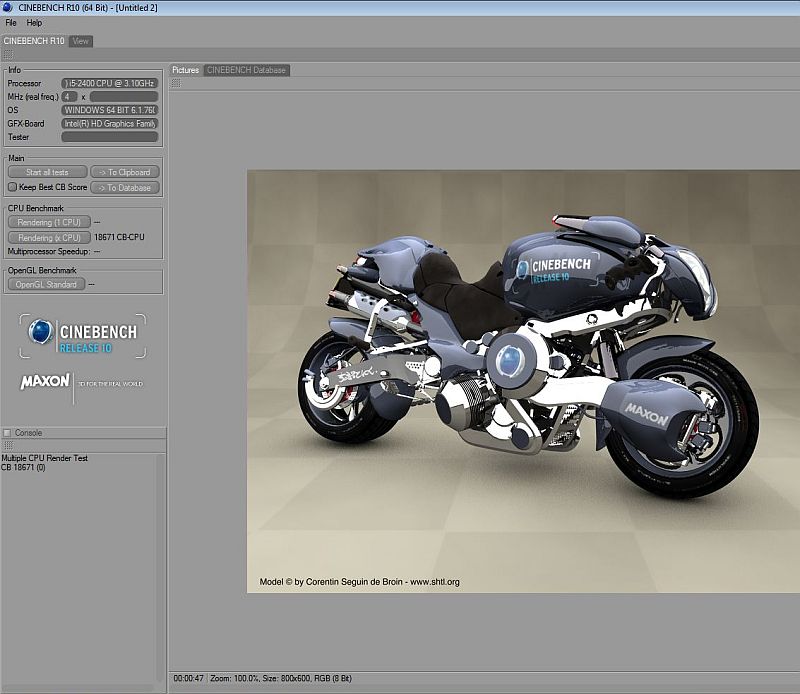The image size is (800, 694).
Task: Click the CINEBENCH app icon in title bar
Action: tap(9, 7)
